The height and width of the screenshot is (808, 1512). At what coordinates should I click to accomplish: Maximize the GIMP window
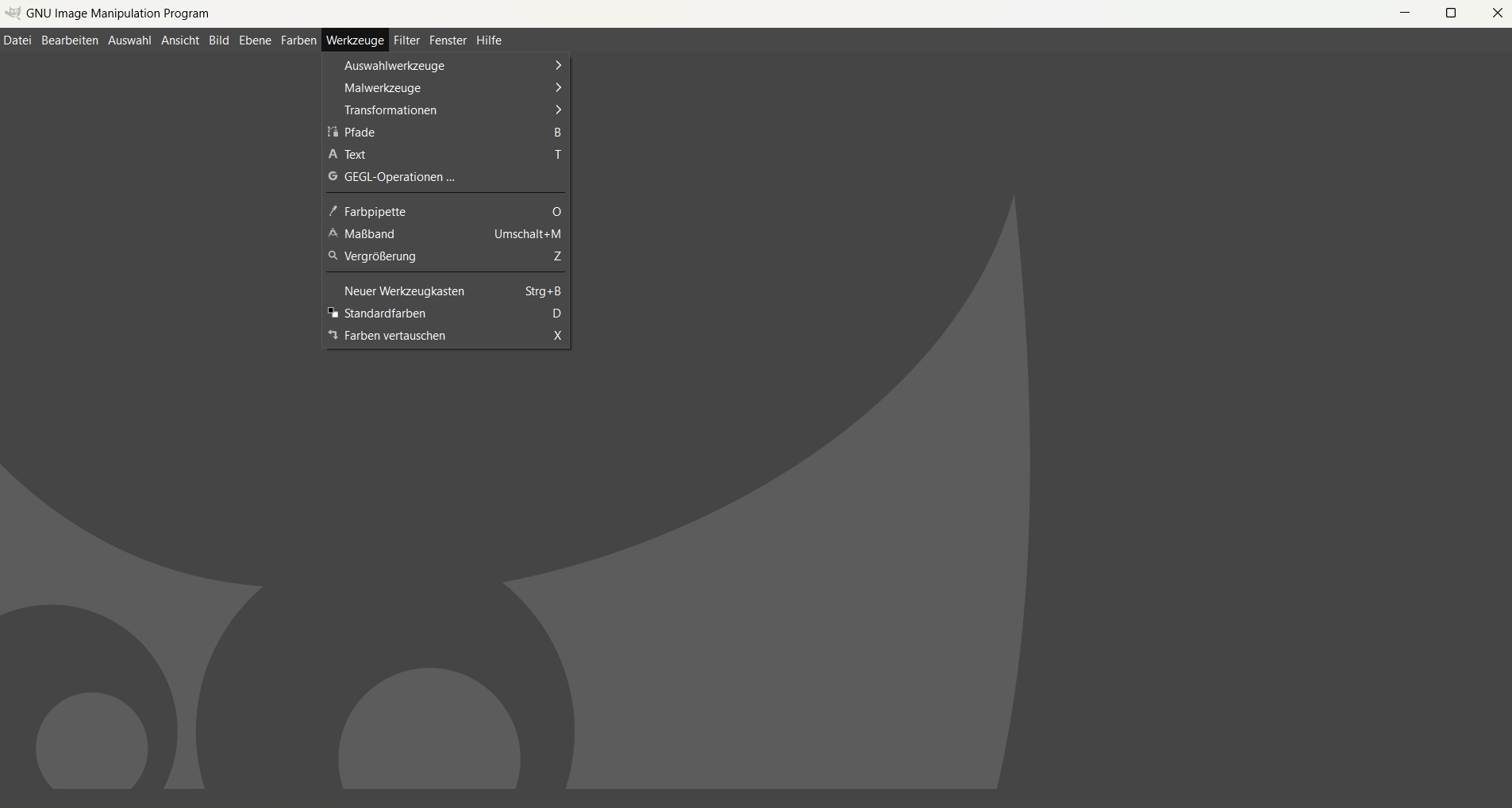1451,13
